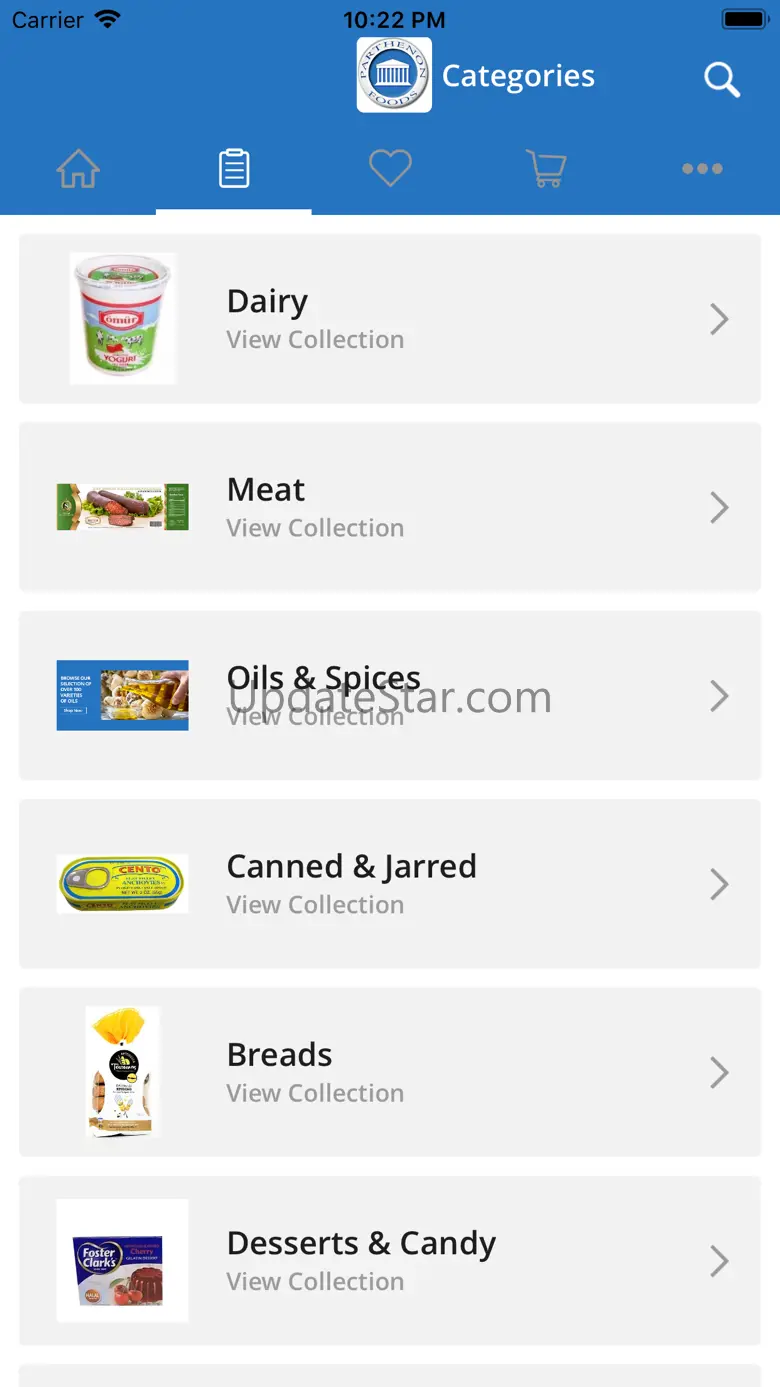Viewport: 780px width, 1387px height.
Task: Click the Breads row arrow
Action: (x=719, y=1072)
